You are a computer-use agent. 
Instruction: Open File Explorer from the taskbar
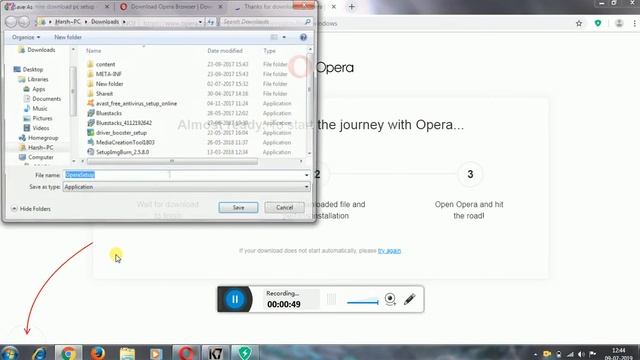pyautogui.click(x=127, y=353)
